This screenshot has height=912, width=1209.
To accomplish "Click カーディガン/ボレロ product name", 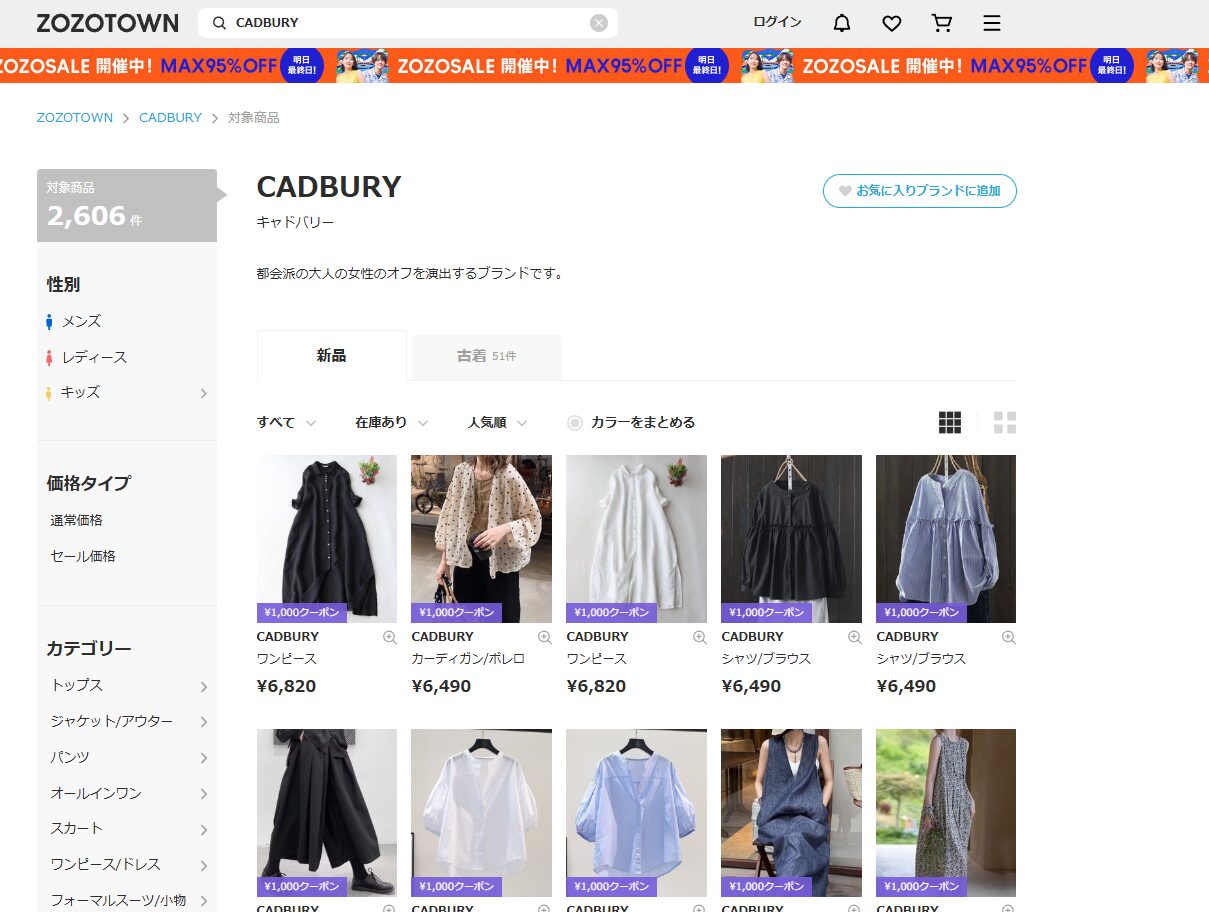I will pos(468,659).
